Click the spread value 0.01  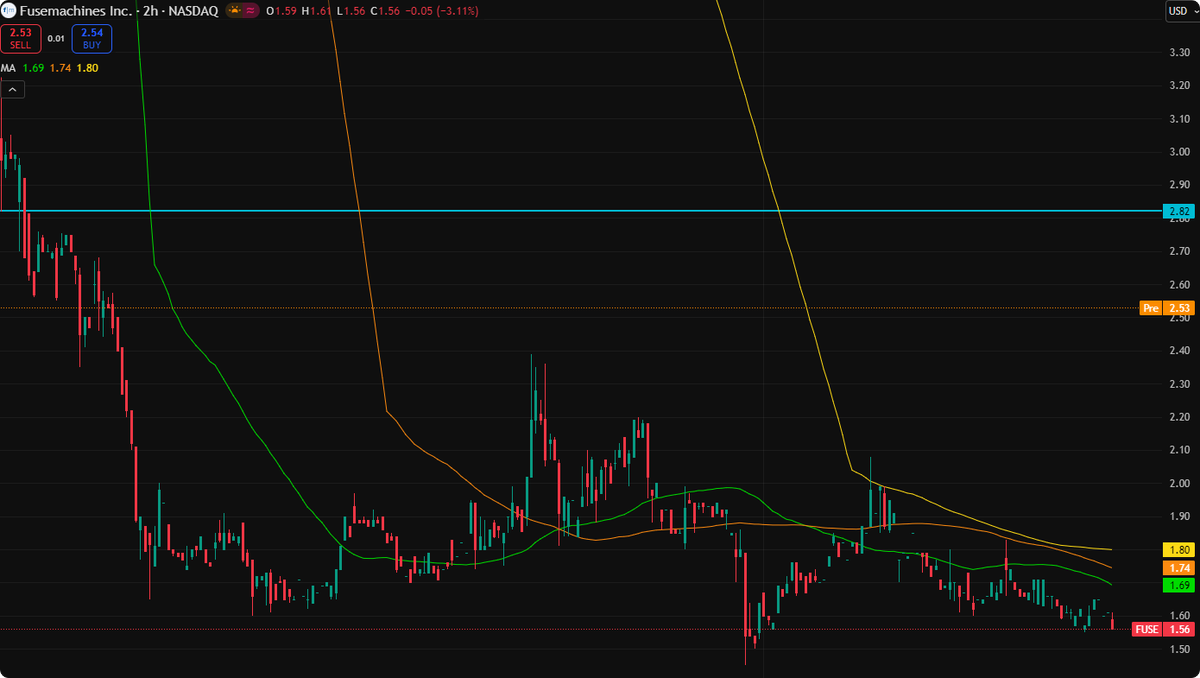tap(56, 39)
